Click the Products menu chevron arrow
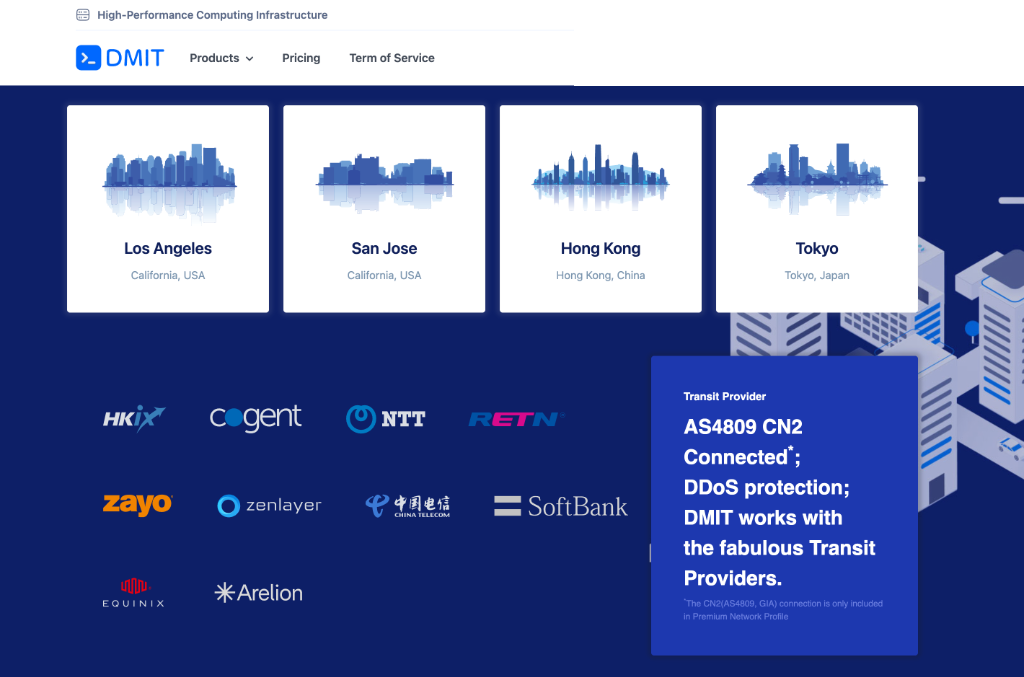This screenshot has width=1024, height=677. pyautogui.click(x=249, y=59)
